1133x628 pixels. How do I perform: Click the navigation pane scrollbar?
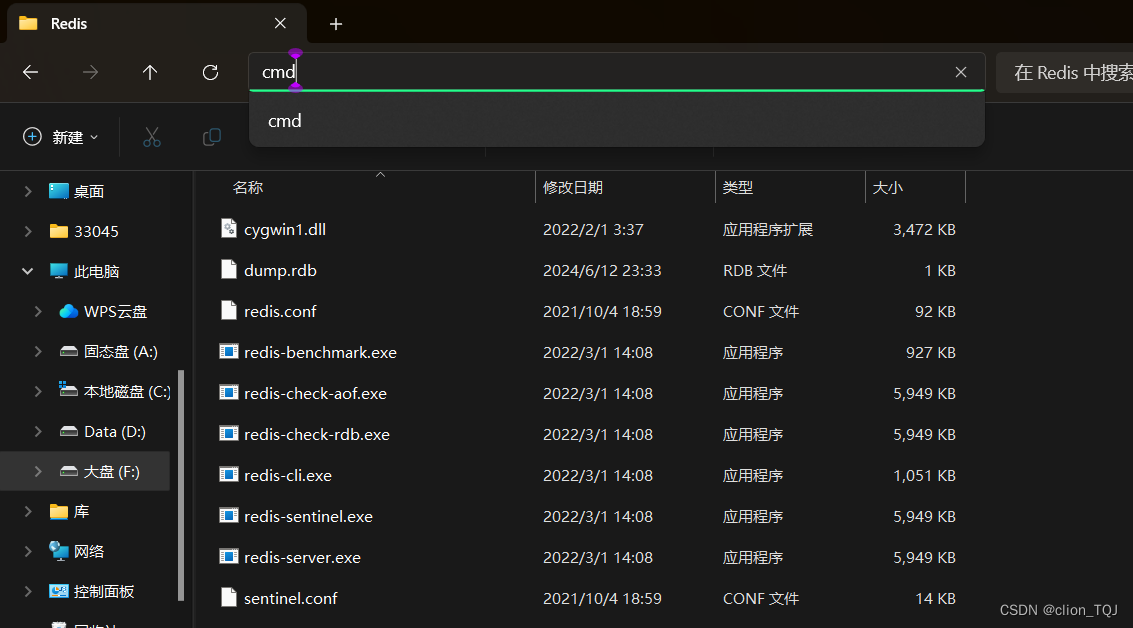point(181,485)
